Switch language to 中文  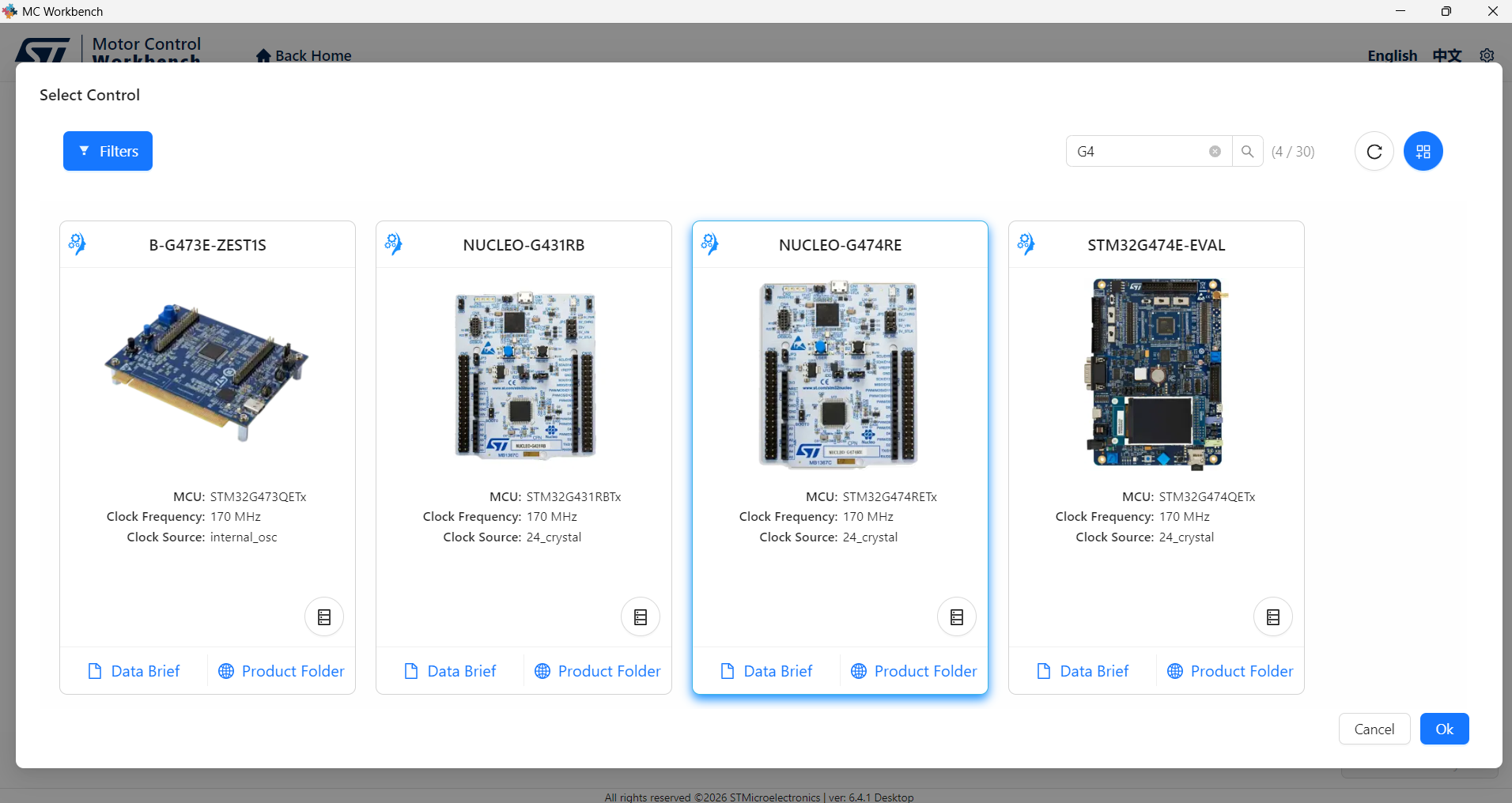1447,55
